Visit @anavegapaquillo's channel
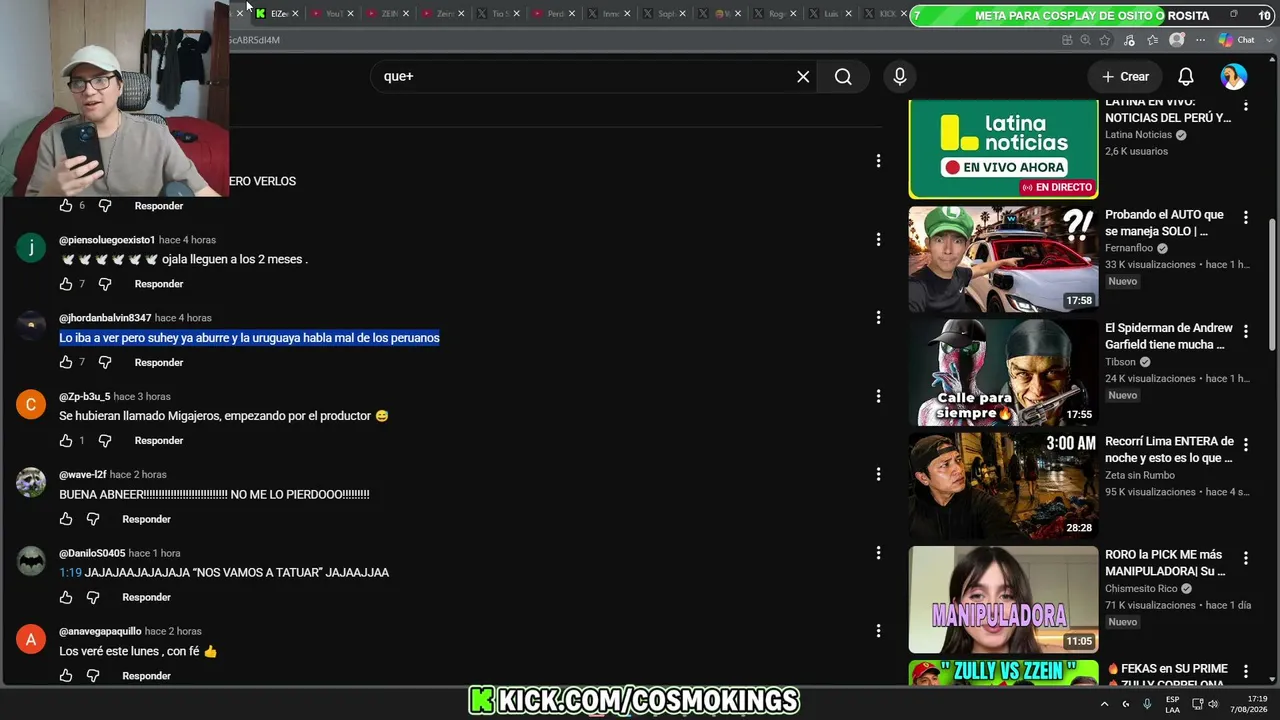Image resolution: width=1280 pixels, height=720 pixels. coord(100,632)
